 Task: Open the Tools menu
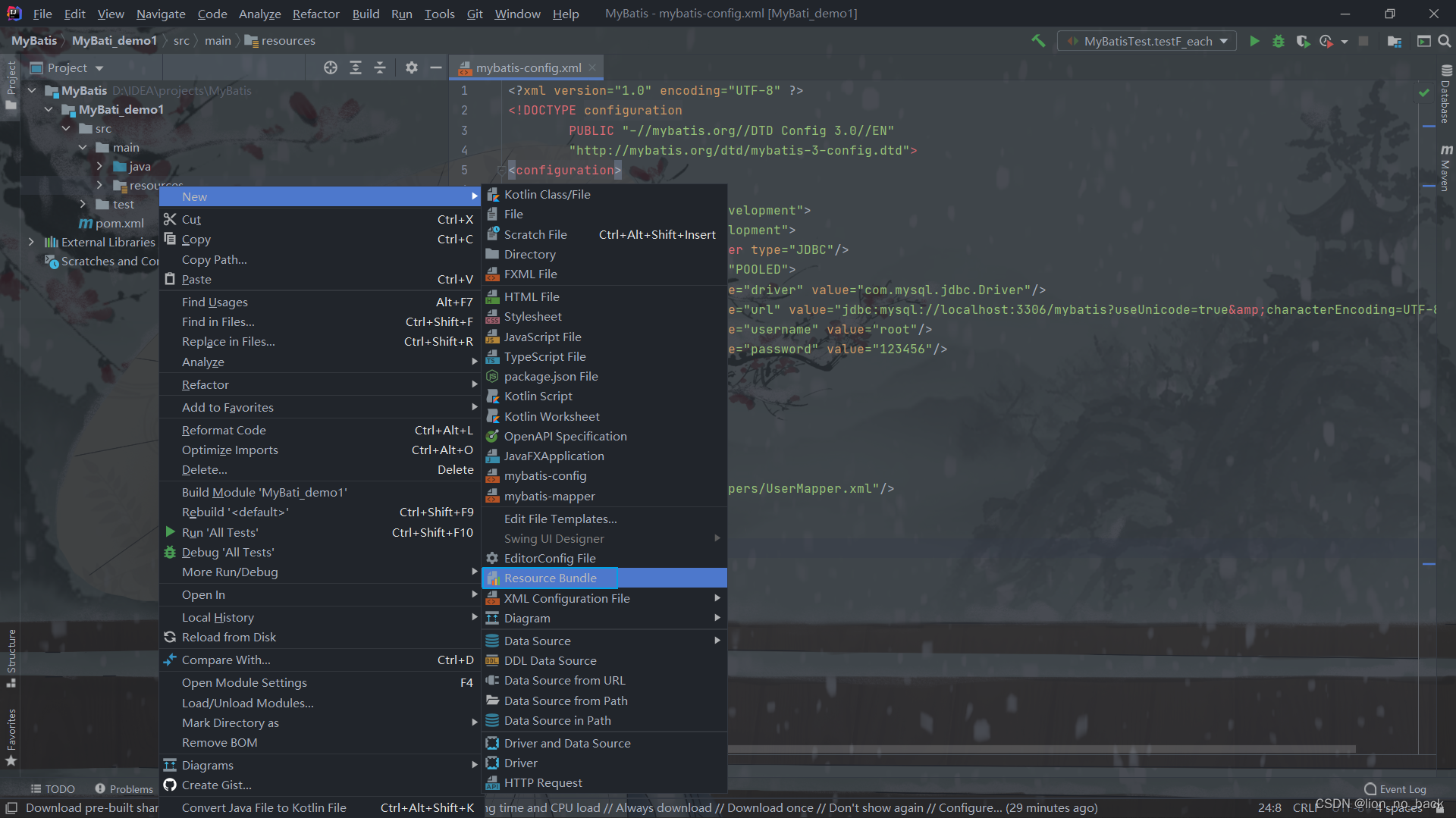click(x=439, y=14)
